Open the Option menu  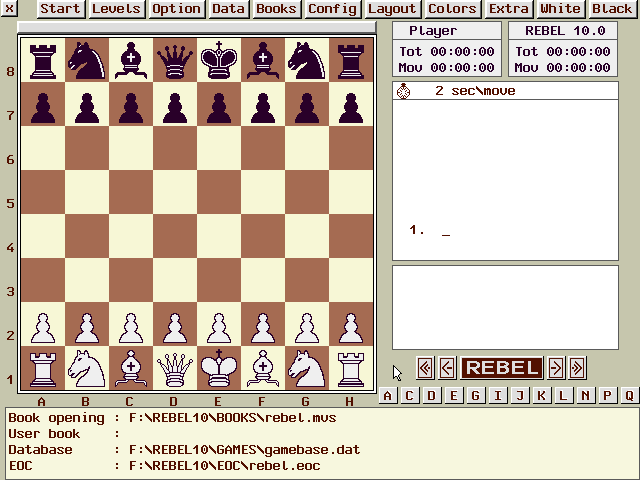tap(176, 9)
